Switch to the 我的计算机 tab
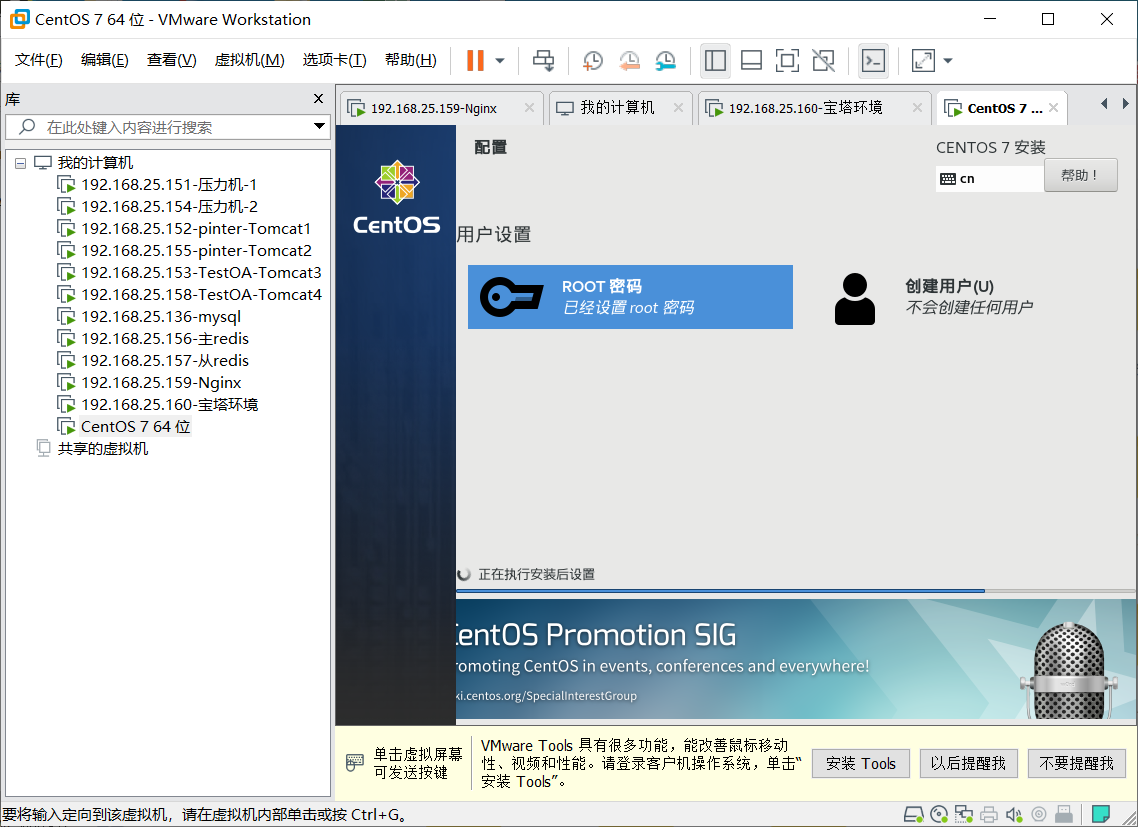Screen dimensions: 1138x827 tap(617, 108)
